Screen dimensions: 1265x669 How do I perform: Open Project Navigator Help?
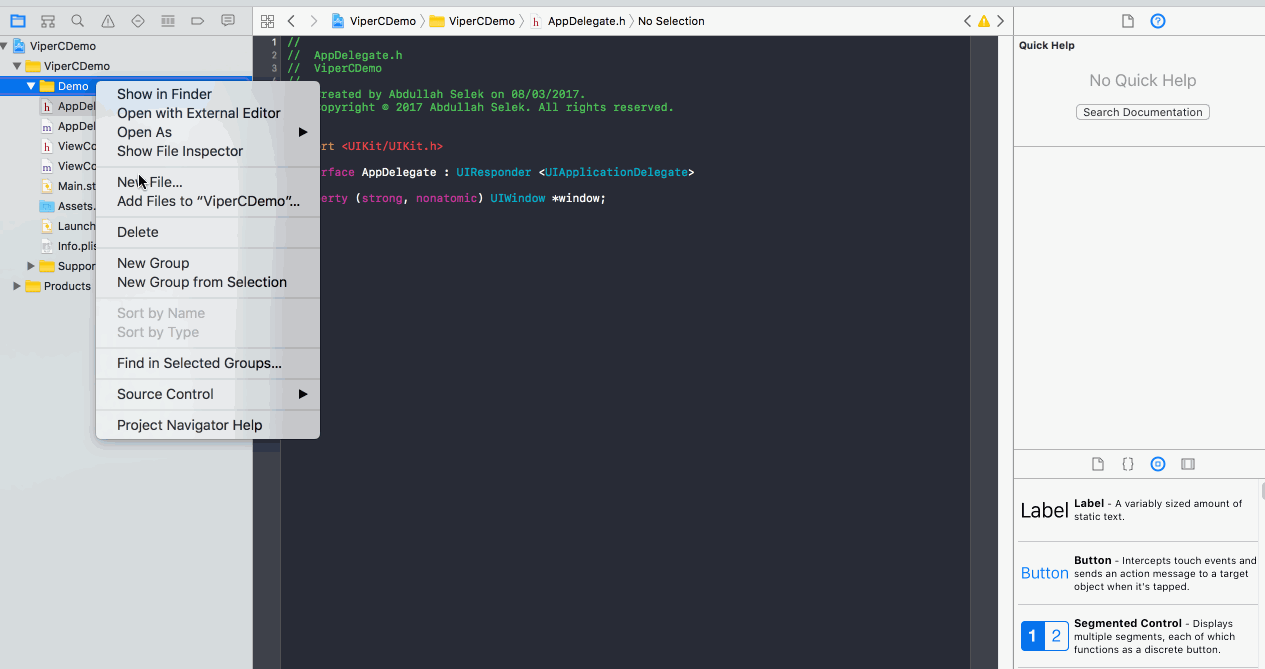click(x=207, y=425)
